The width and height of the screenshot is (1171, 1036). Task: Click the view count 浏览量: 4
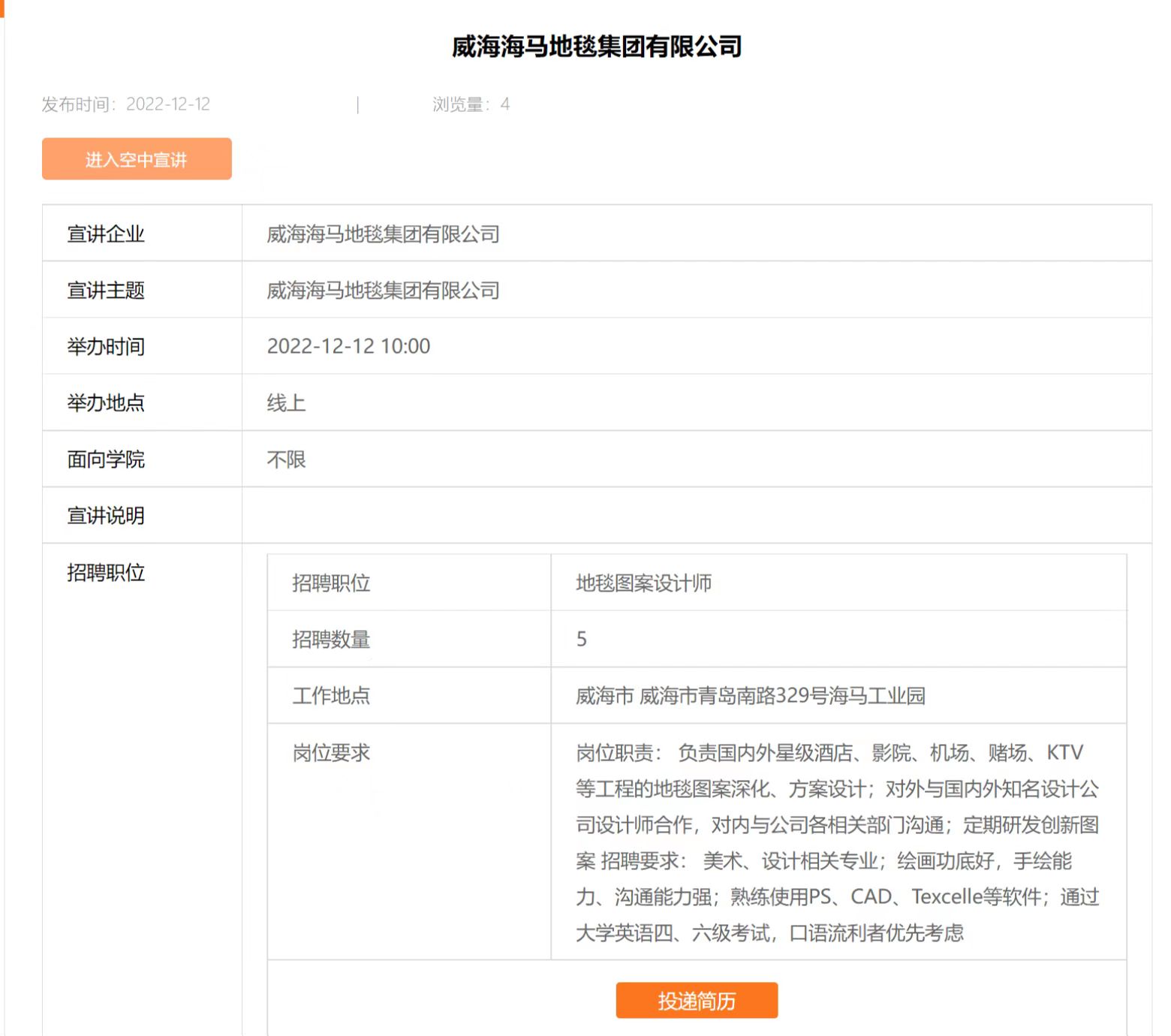coord(471,104)
